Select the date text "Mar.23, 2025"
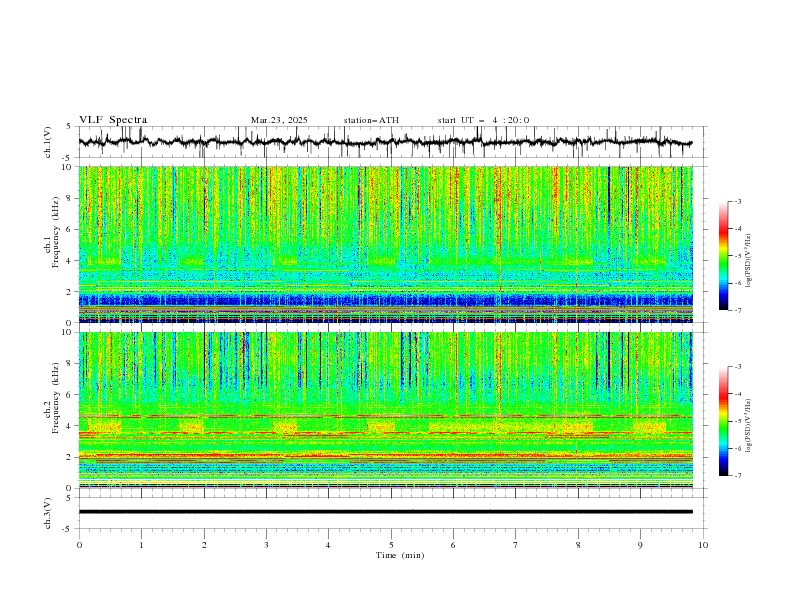792x612 pixels. coord(279,120)
